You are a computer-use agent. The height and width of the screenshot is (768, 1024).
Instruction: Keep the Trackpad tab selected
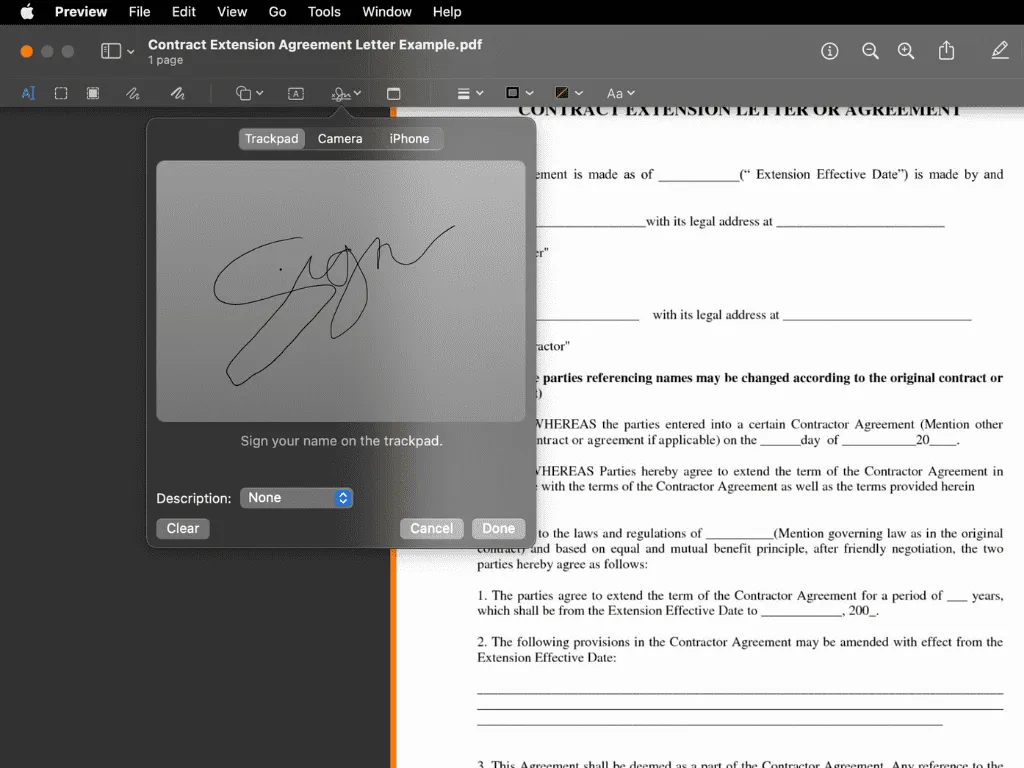[271, 139]
